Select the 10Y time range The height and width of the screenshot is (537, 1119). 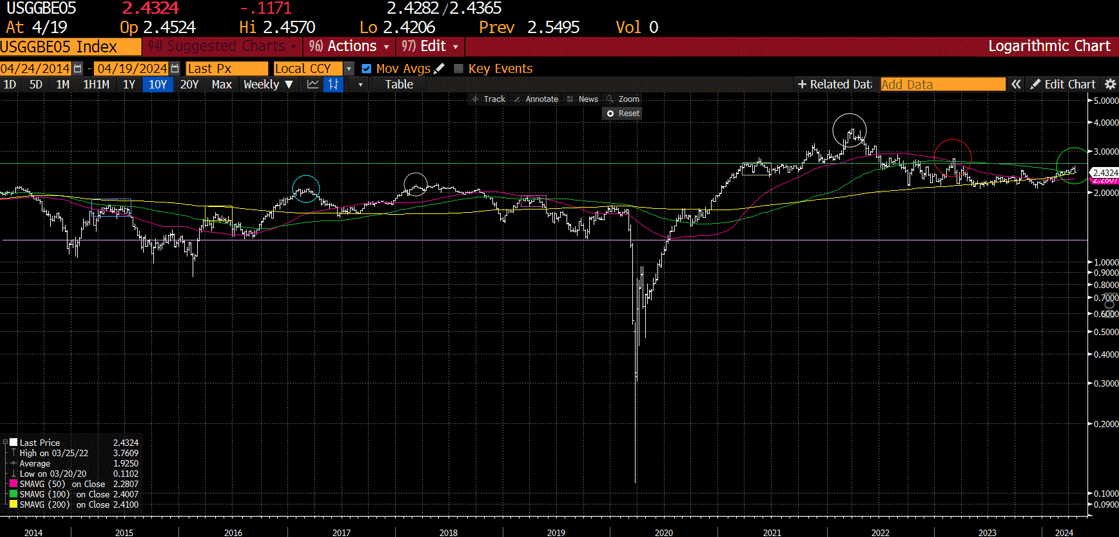(156, 84)
